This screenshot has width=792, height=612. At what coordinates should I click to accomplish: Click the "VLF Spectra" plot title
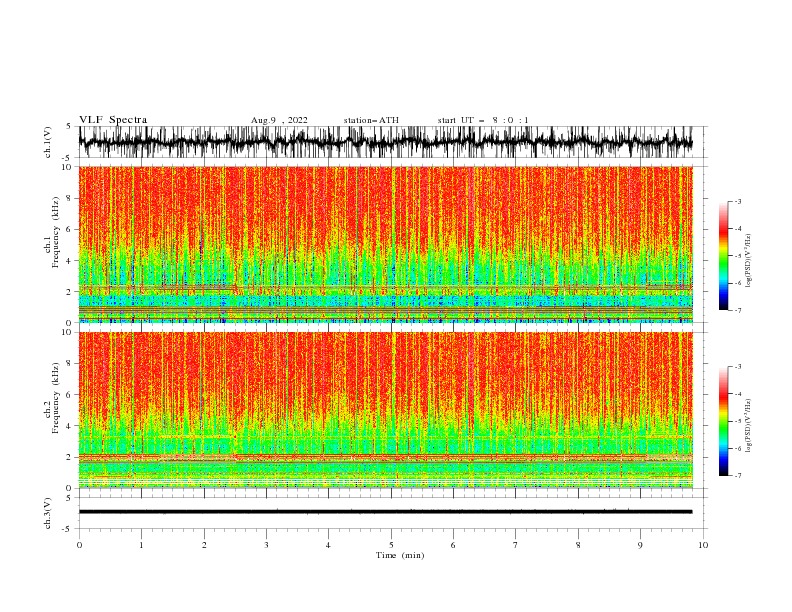[113, 120]
